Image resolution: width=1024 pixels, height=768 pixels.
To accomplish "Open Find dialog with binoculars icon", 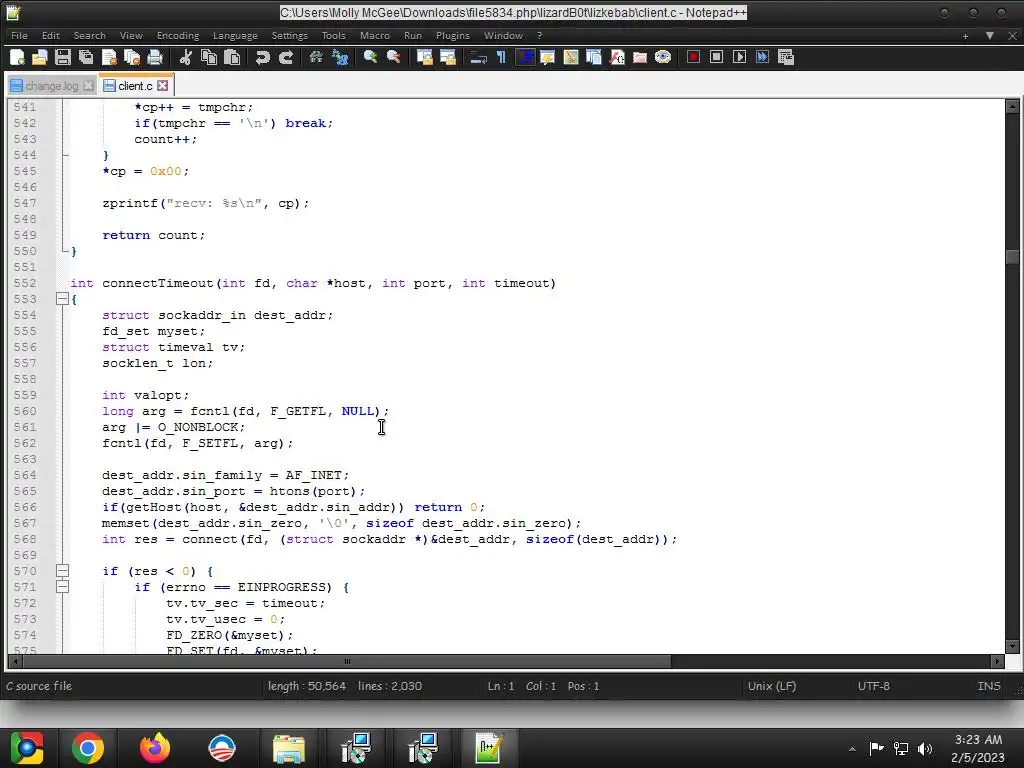I will click(x=316, y=57).
